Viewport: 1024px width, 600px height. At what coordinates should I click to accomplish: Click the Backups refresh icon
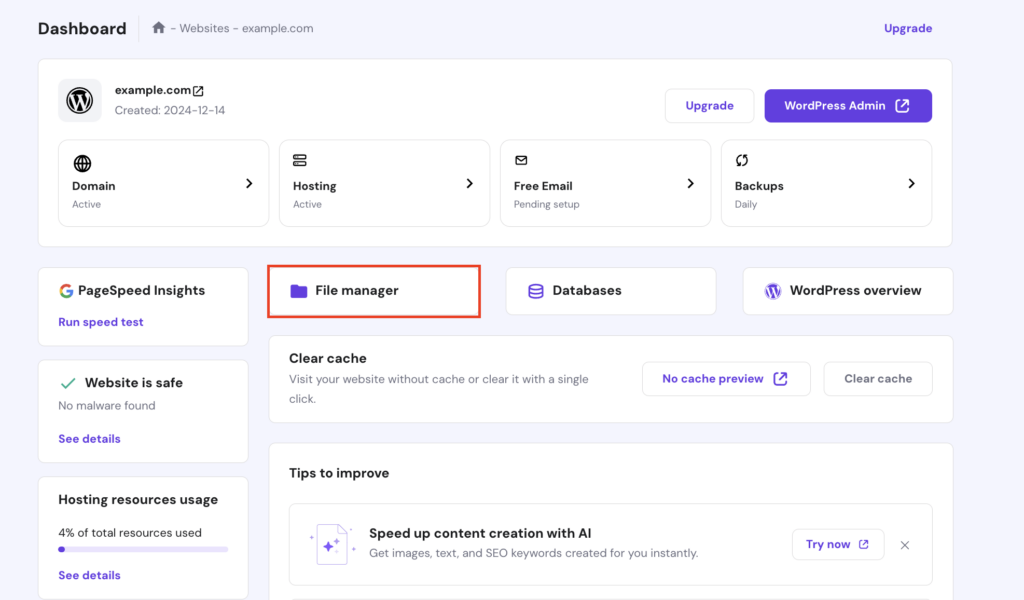[x=742, y=158]
